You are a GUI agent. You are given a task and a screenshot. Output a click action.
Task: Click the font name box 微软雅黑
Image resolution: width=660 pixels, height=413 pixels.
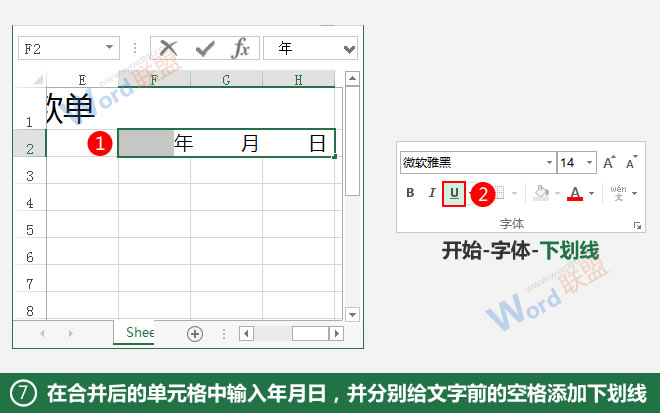[x=478, y=163]
